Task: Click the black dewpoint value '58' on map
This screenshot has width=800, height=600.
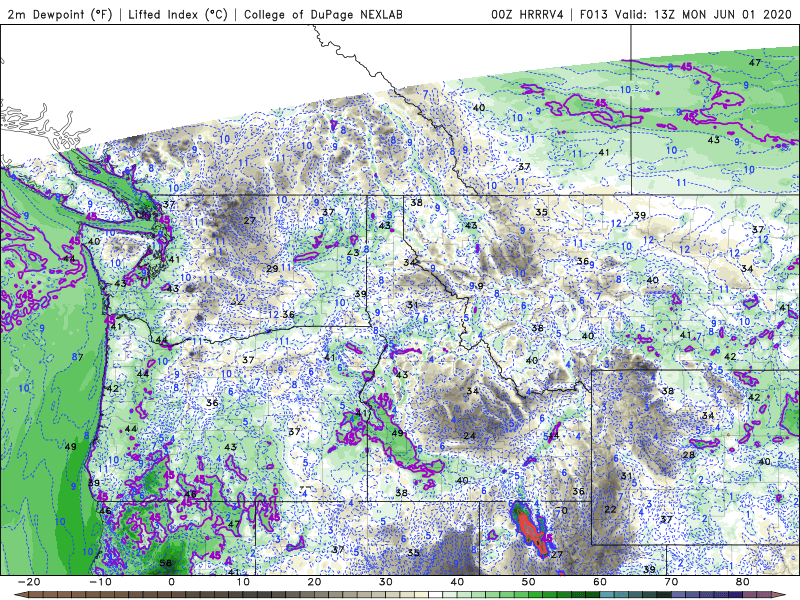Action: (165, 563)
